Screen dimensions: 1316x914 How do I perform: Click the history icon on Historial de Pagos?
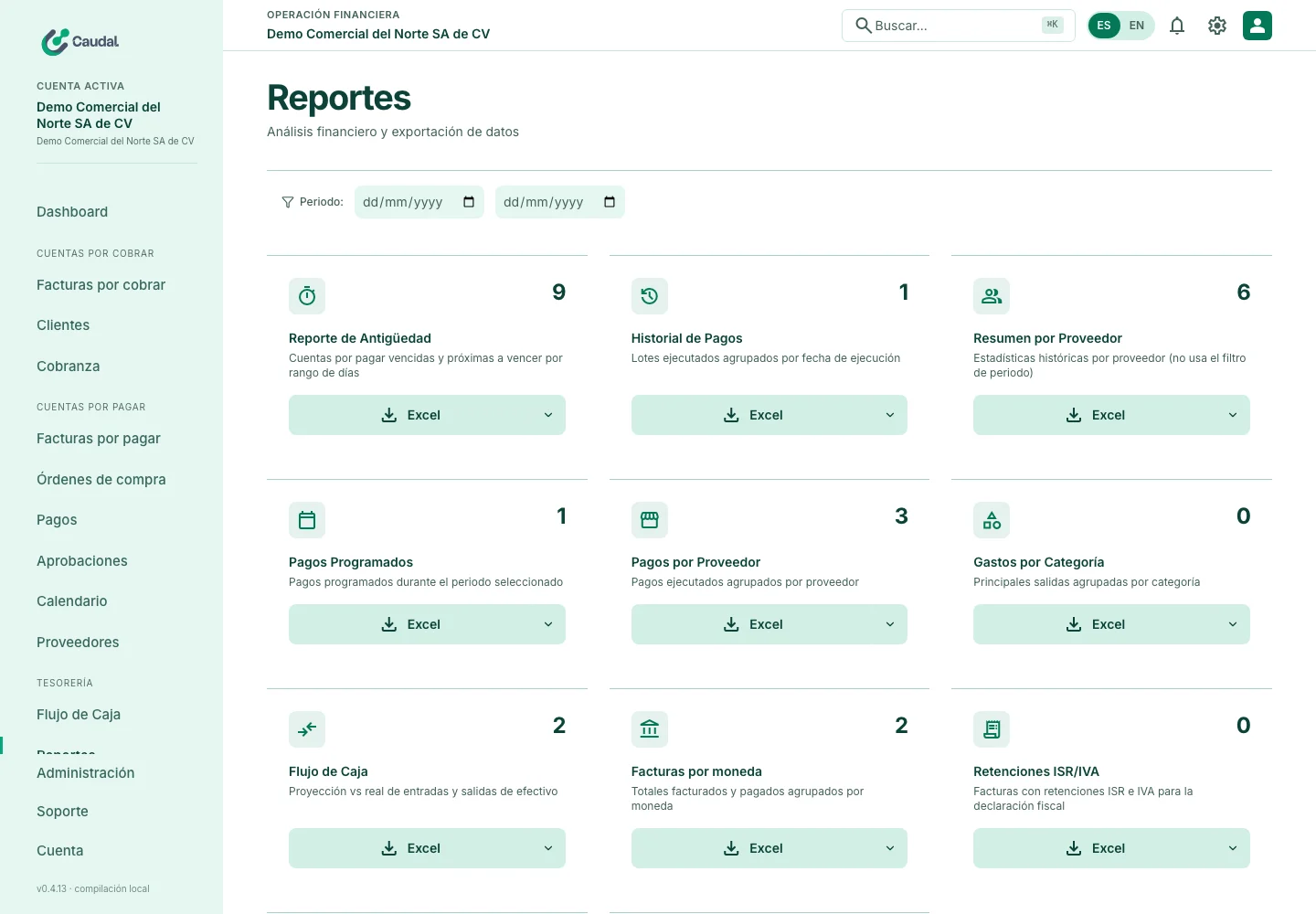coord(650,296)
